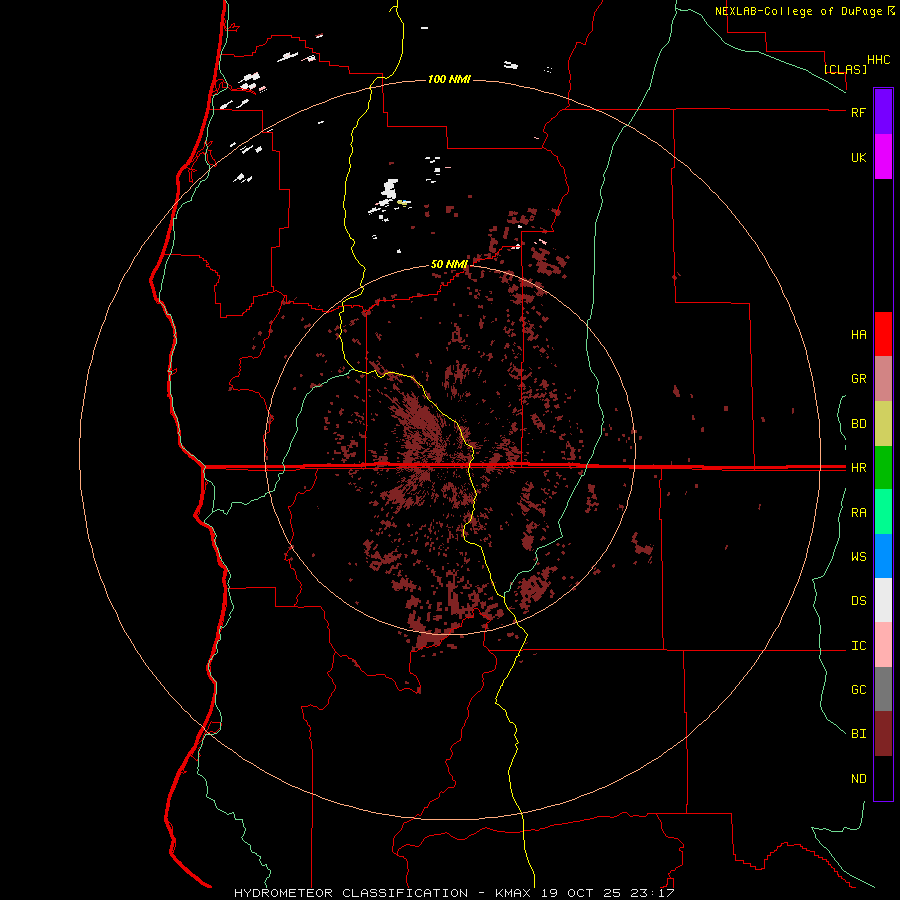Select the BI legend label

[x=858, y=734]
